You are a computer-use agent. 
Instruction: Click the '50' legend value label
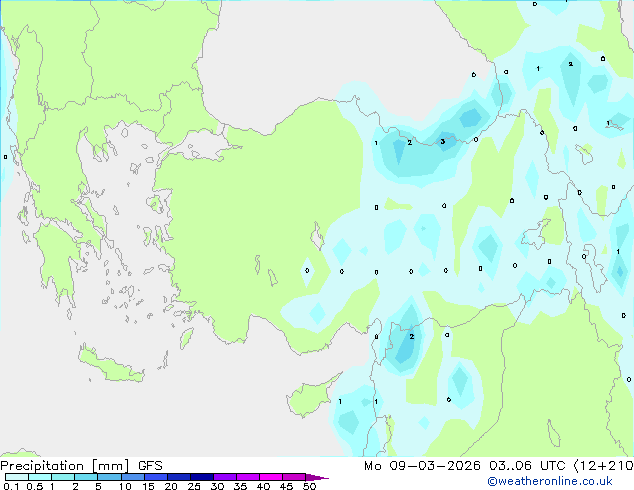tap(309, 486)
